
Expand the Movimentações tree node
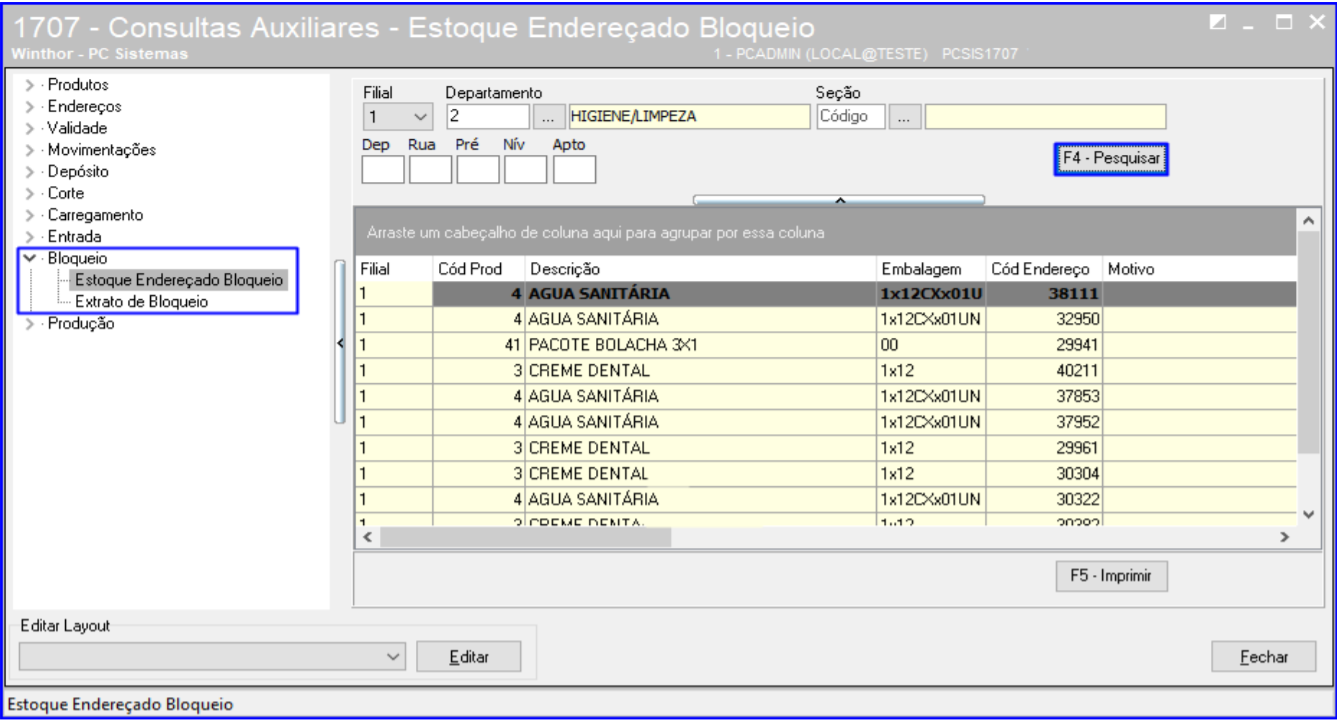(27, 150)
